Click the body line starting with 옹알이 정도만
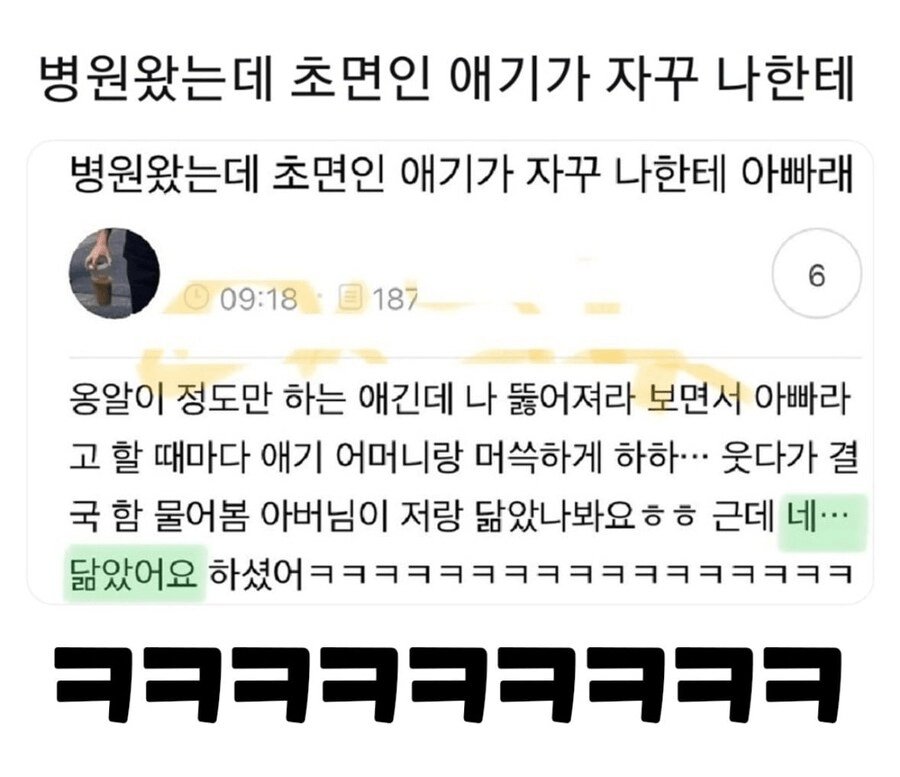Screen dimensions: 900x777 [459, 399]
